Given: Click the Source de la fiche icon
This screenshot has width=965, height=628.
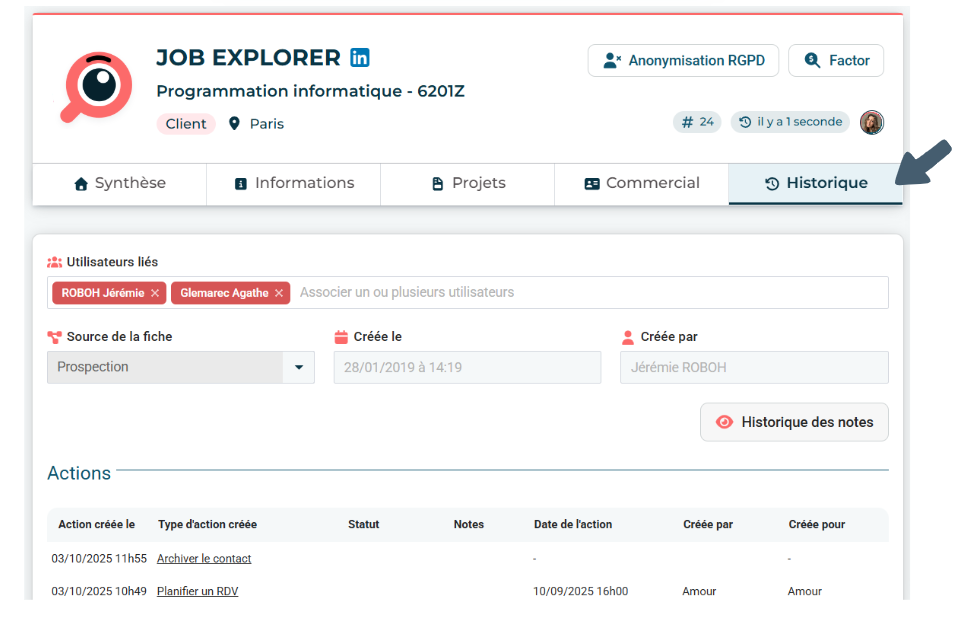Looking at the screenshot, I should (x=55, y=337).
